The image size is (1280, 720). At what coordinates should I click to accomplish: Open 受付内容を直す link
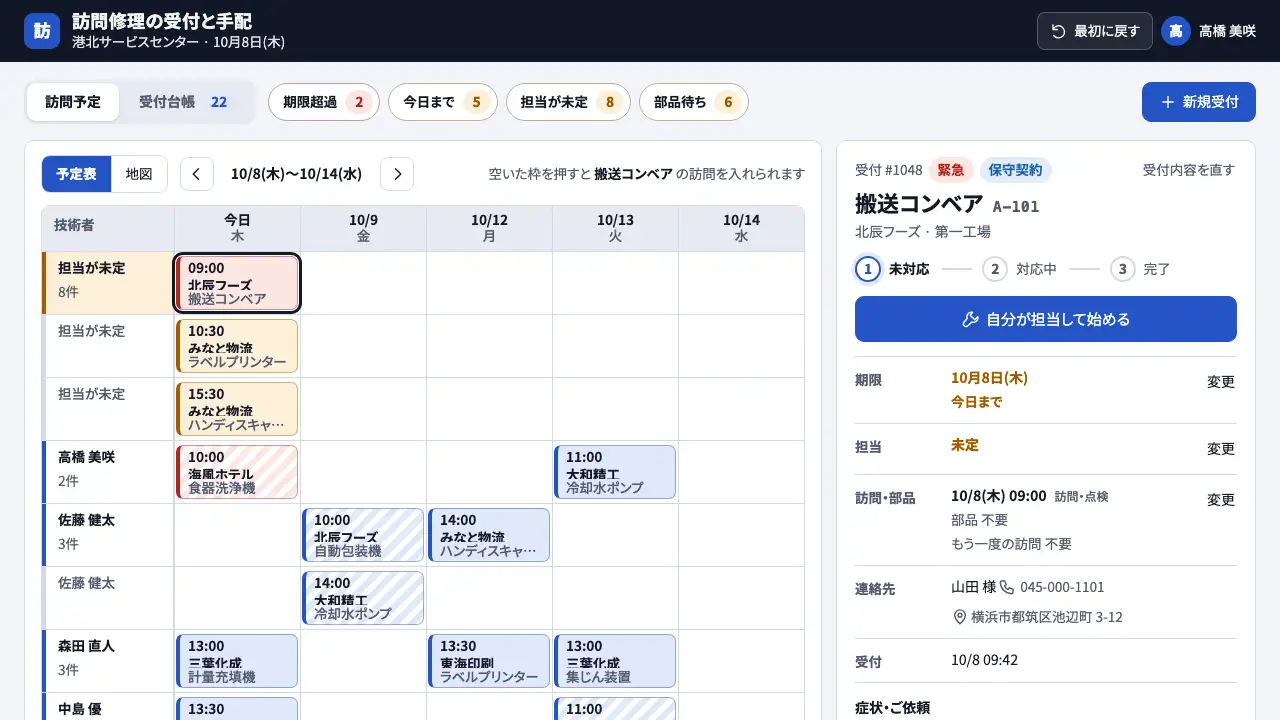(x=1189, y=170)
